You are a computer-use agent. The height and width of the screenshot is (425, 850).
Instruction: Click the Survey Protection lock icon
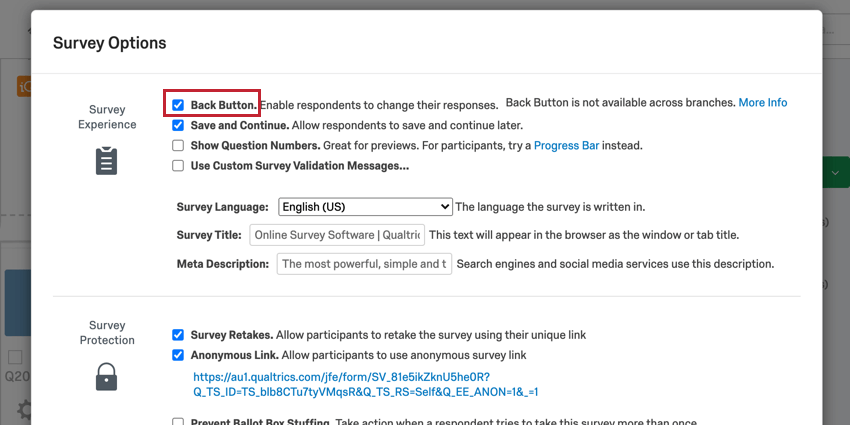pyautogui.click(x=107, y=377)
